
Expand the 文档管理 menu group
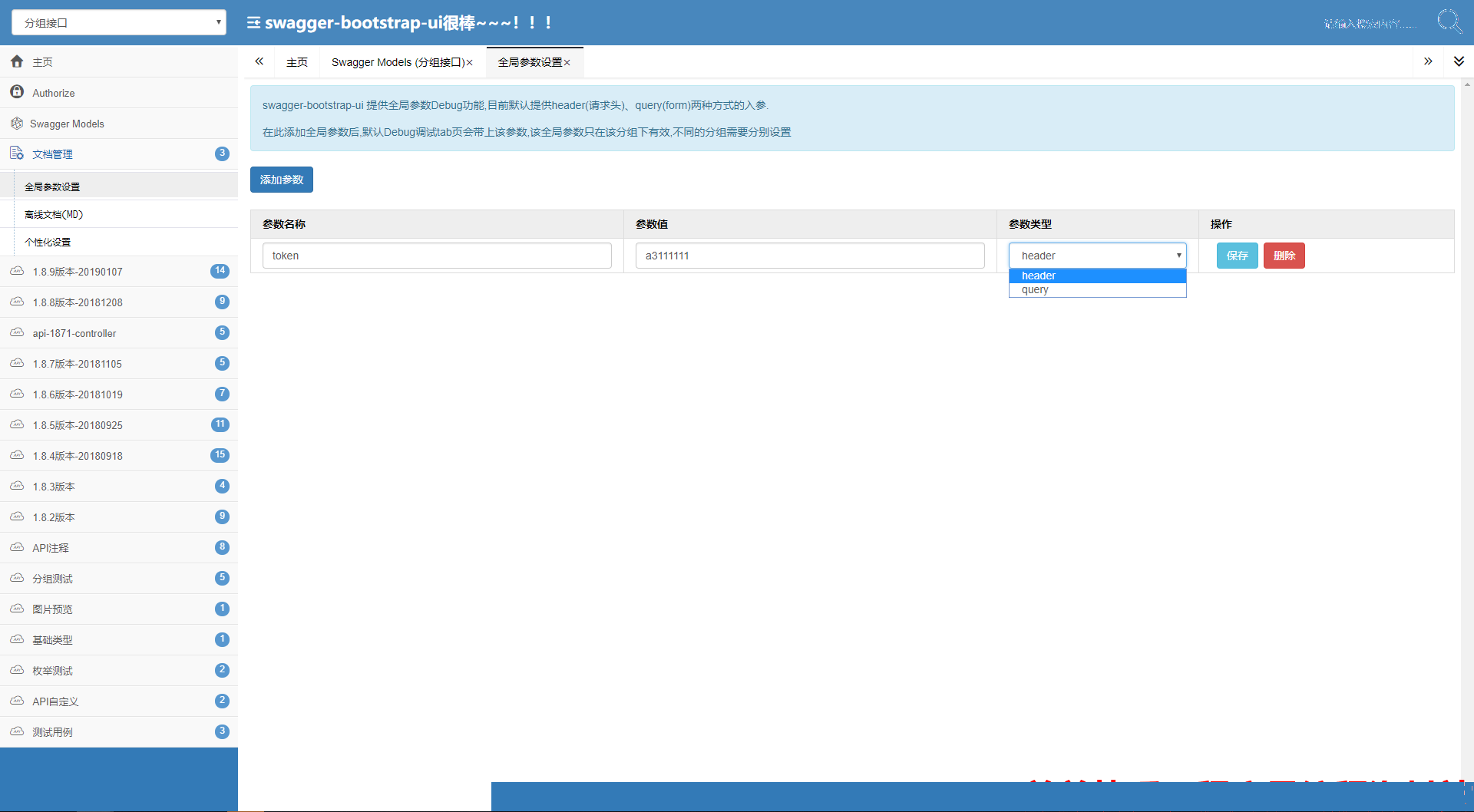point(119,153)
